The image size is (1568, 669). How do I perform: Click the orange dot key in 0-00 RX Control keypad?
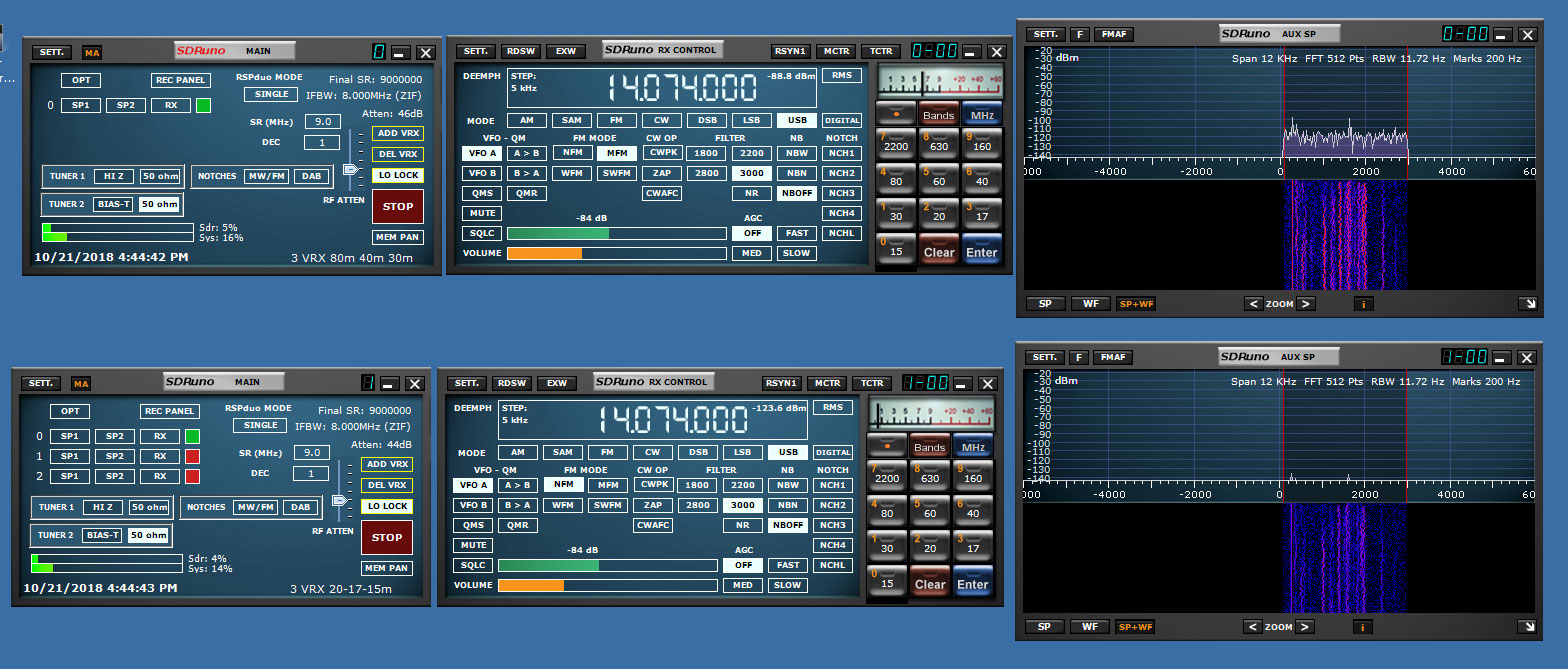coord(896,114)
